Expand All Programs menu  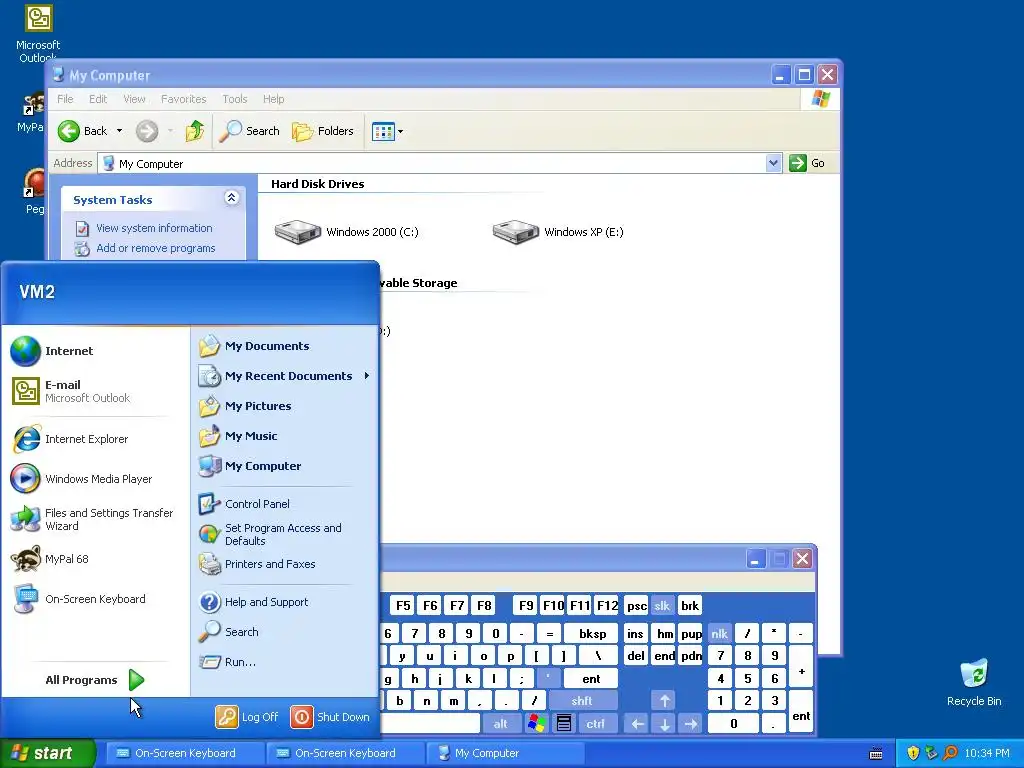point(95,680)
